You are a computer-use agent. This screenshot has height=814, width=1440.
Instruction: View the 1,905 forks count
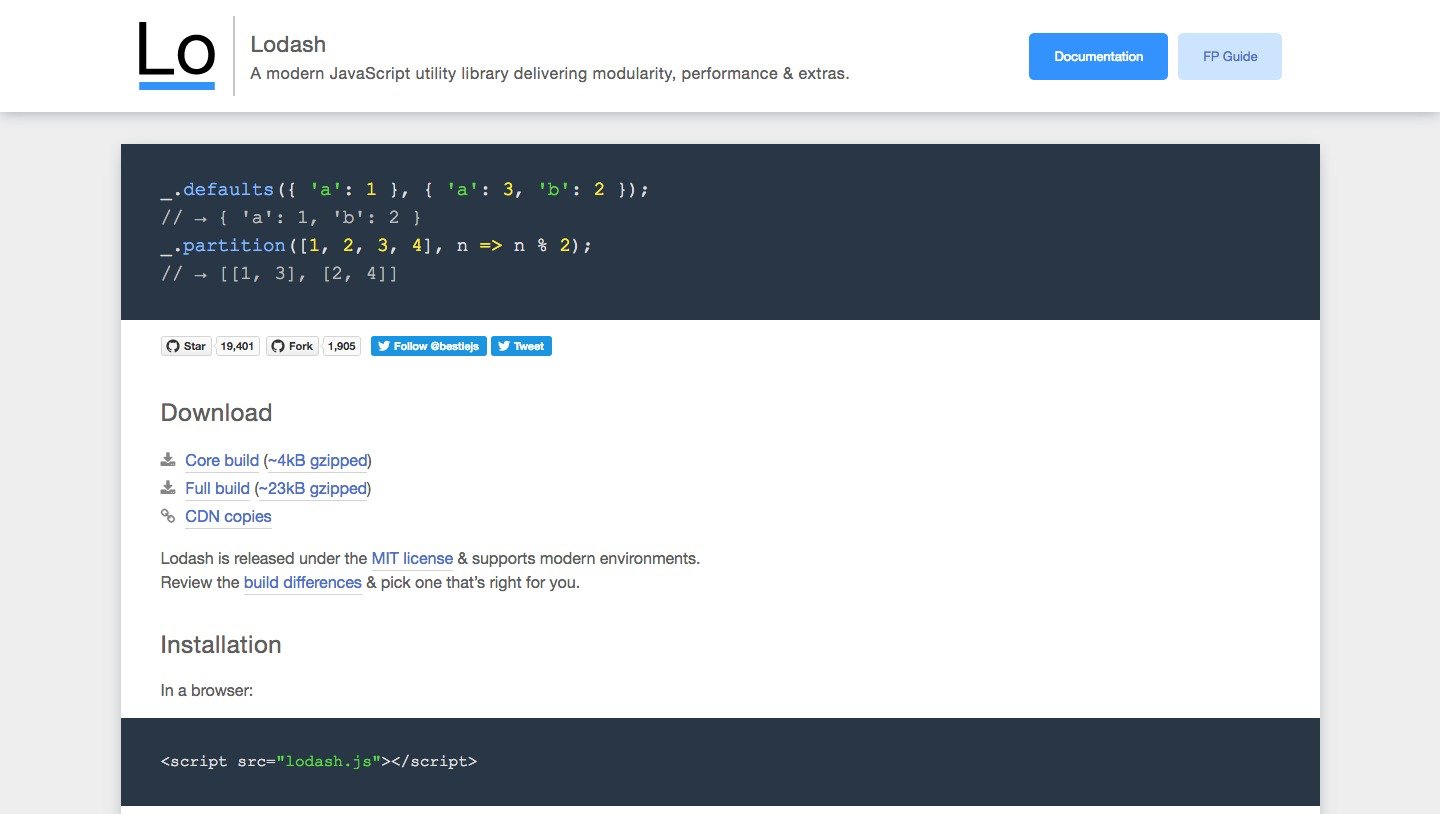click(x=342, y=346)
